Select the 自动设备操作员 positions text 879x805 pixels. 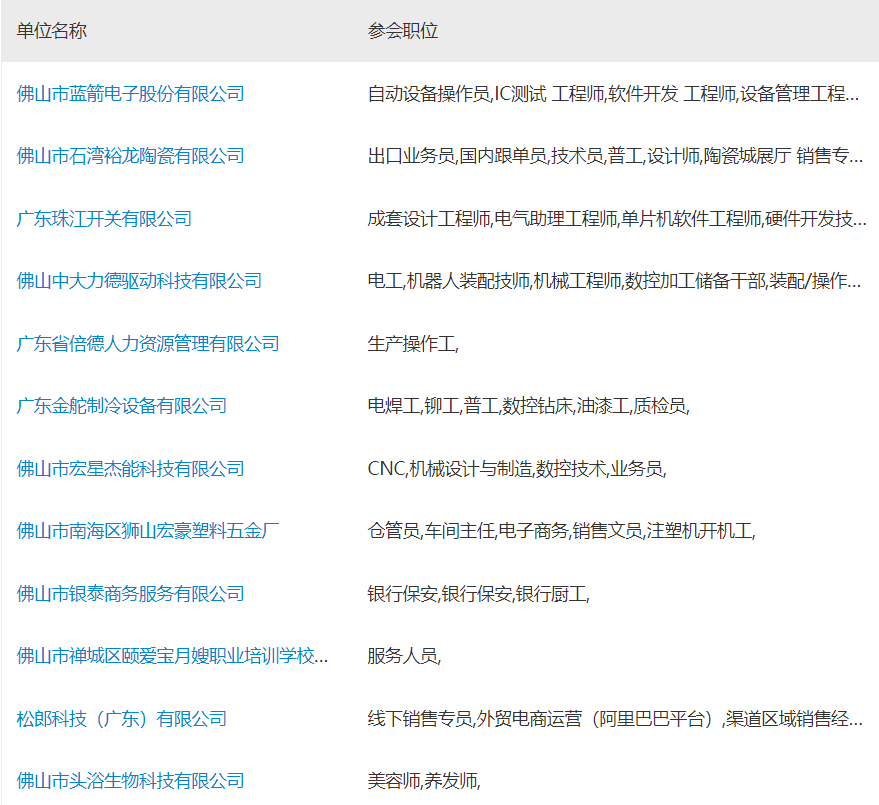613,94
